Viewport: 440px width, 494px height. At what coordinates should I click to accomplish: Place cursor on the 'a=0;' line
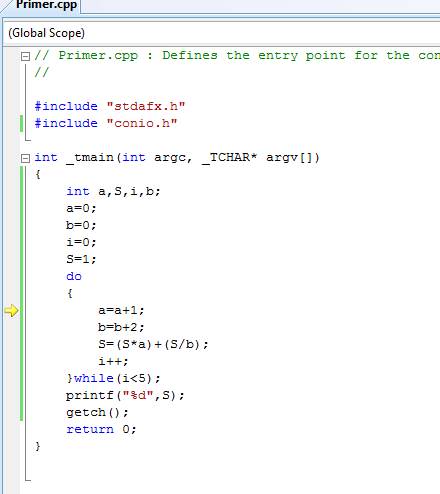[x=81, y=209]
